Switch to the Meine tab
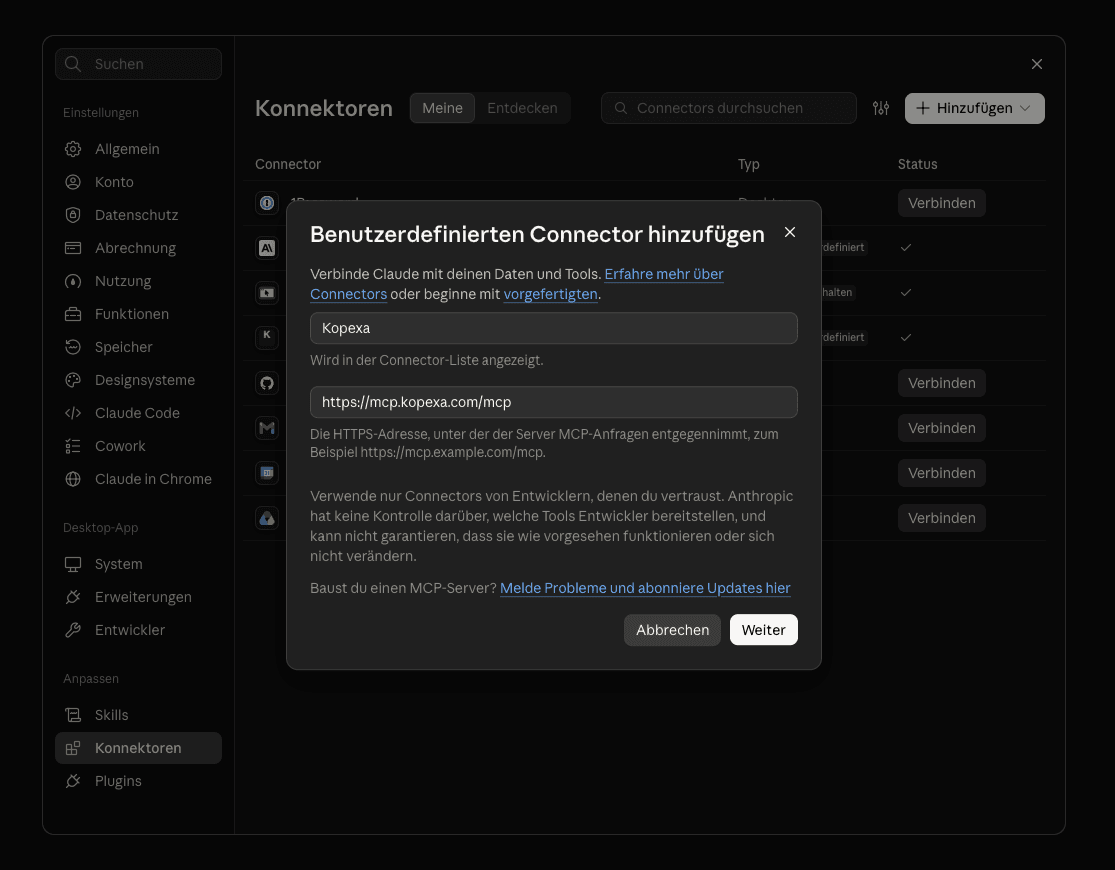The height and width of the screenshot is (870, 1115). (442, 108)
